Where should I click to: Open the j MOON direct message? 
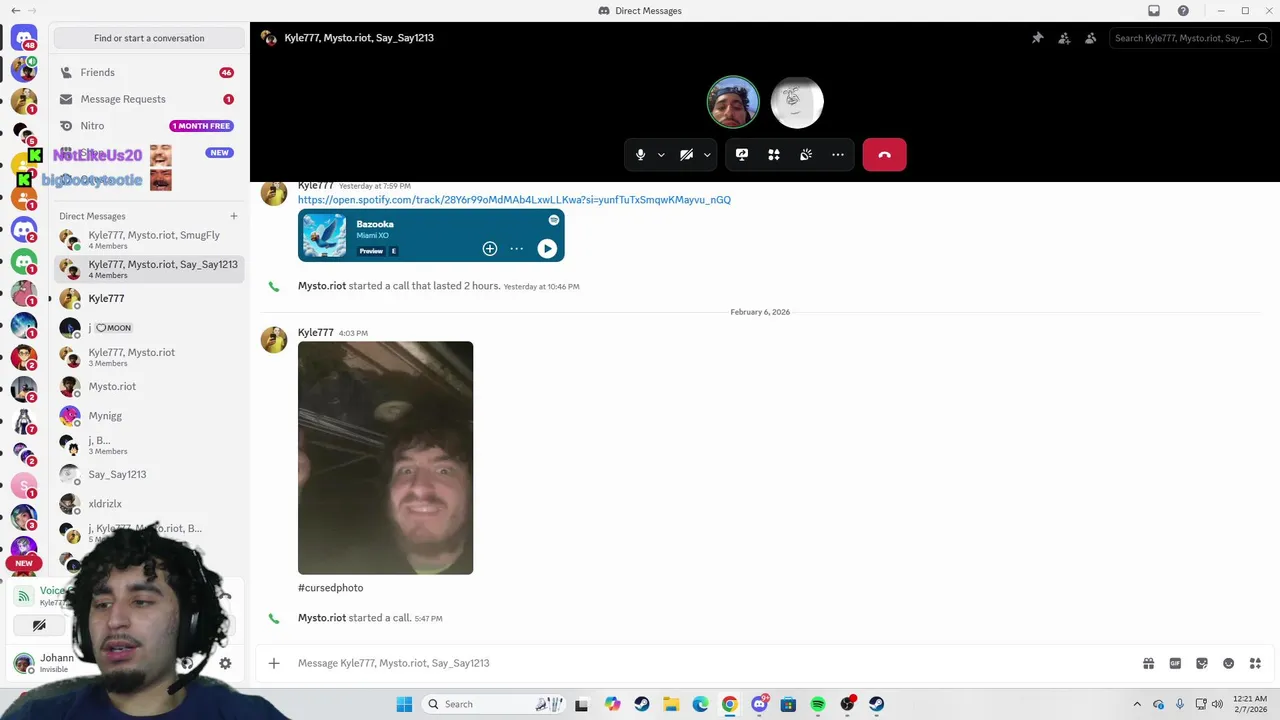(149, 328)
